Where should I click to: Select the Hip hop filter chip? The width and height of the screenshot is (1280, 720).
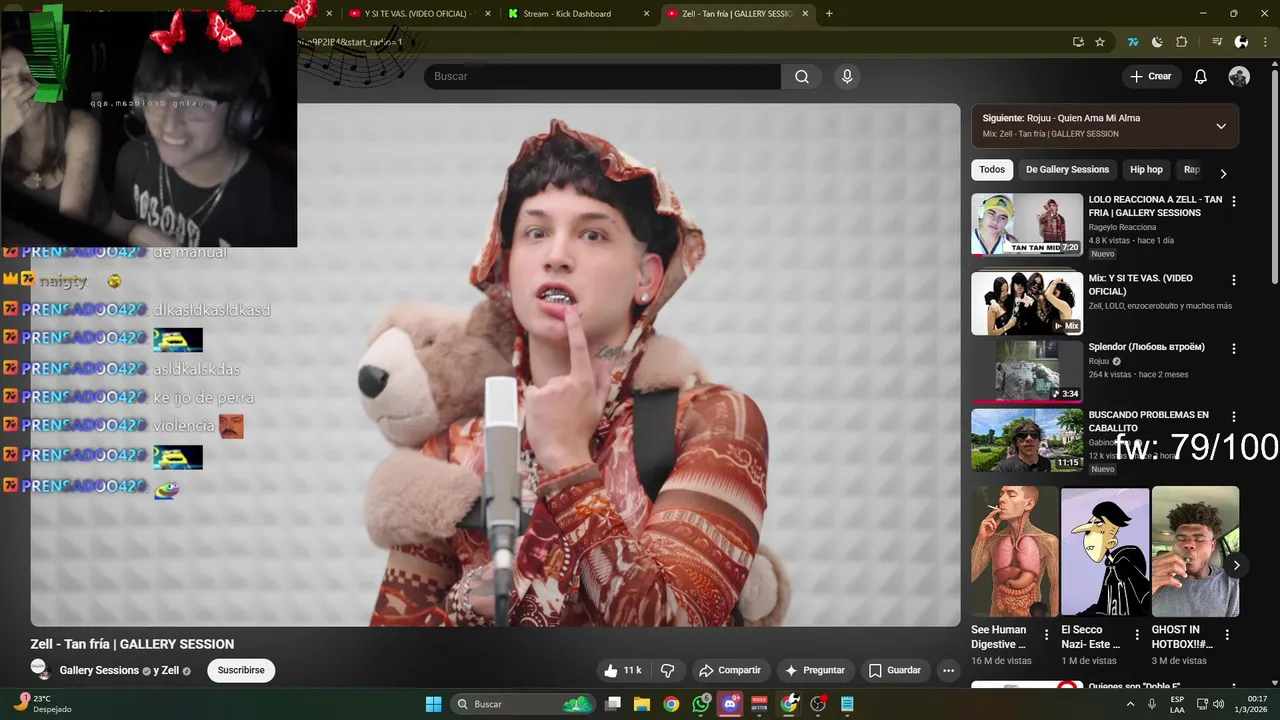(x=1146, y=170)
